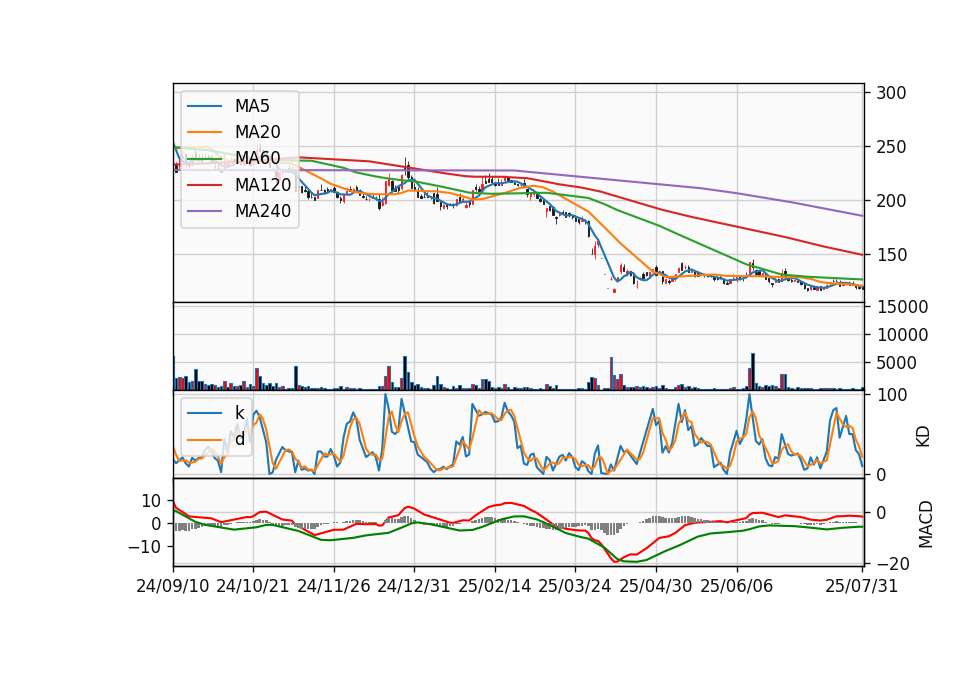Click the d legend label in KD panel
This screenshot has width=960, height=690.
coord(239,439)
